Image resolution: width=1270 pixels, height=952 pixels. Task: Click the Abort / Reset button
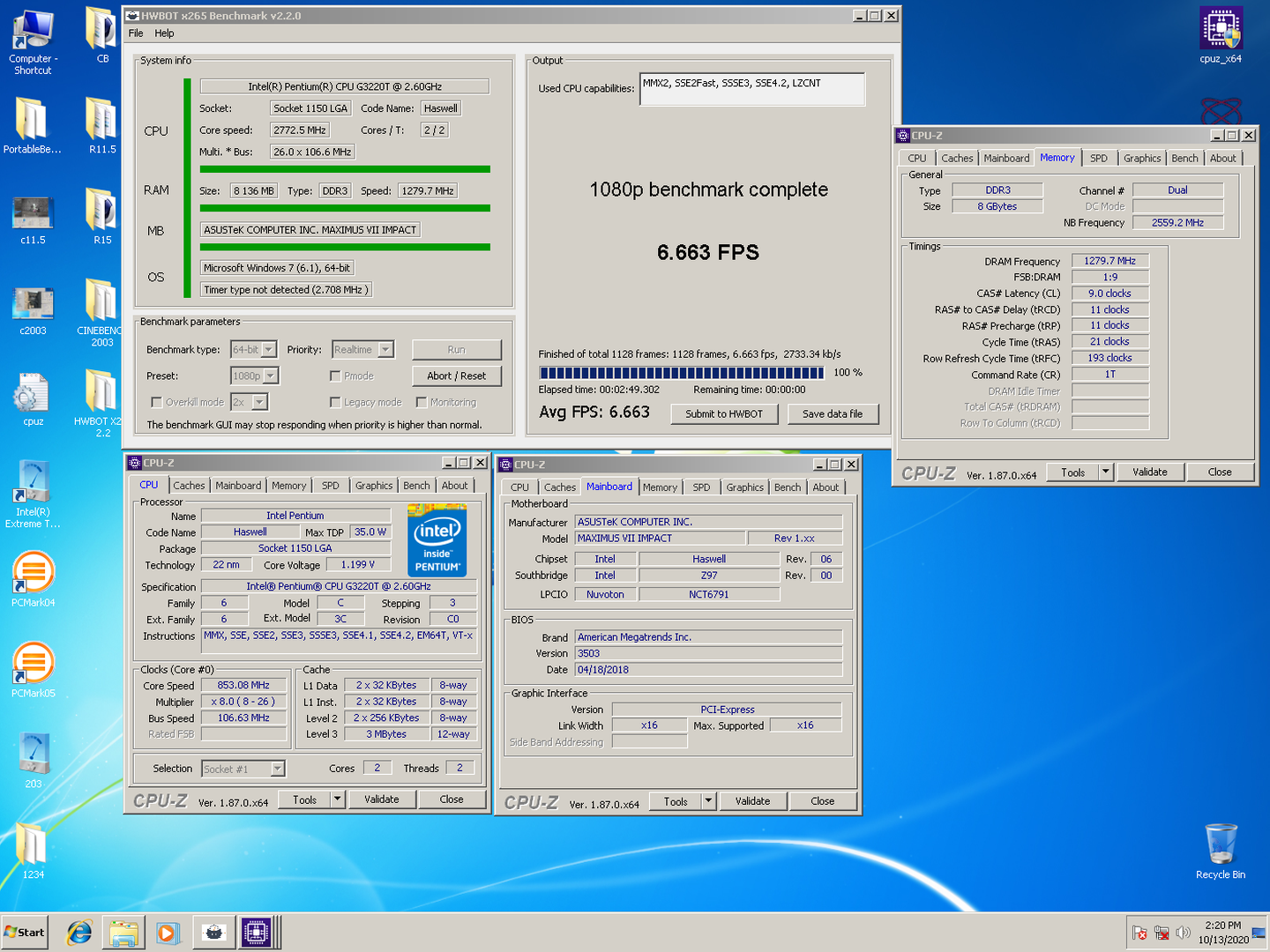(457, 376)
